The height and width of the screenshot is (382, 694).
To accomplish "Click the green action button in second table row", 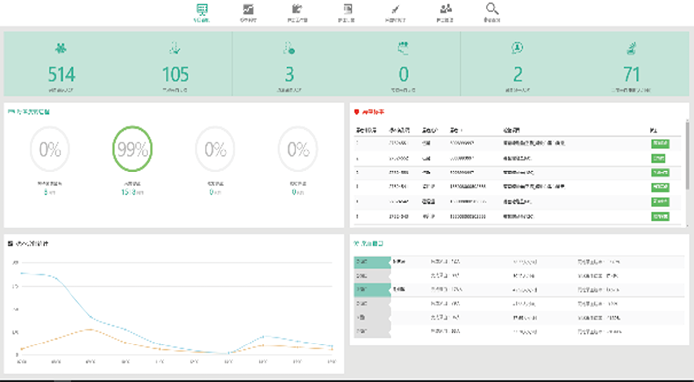I will click(x=658, y=158).
